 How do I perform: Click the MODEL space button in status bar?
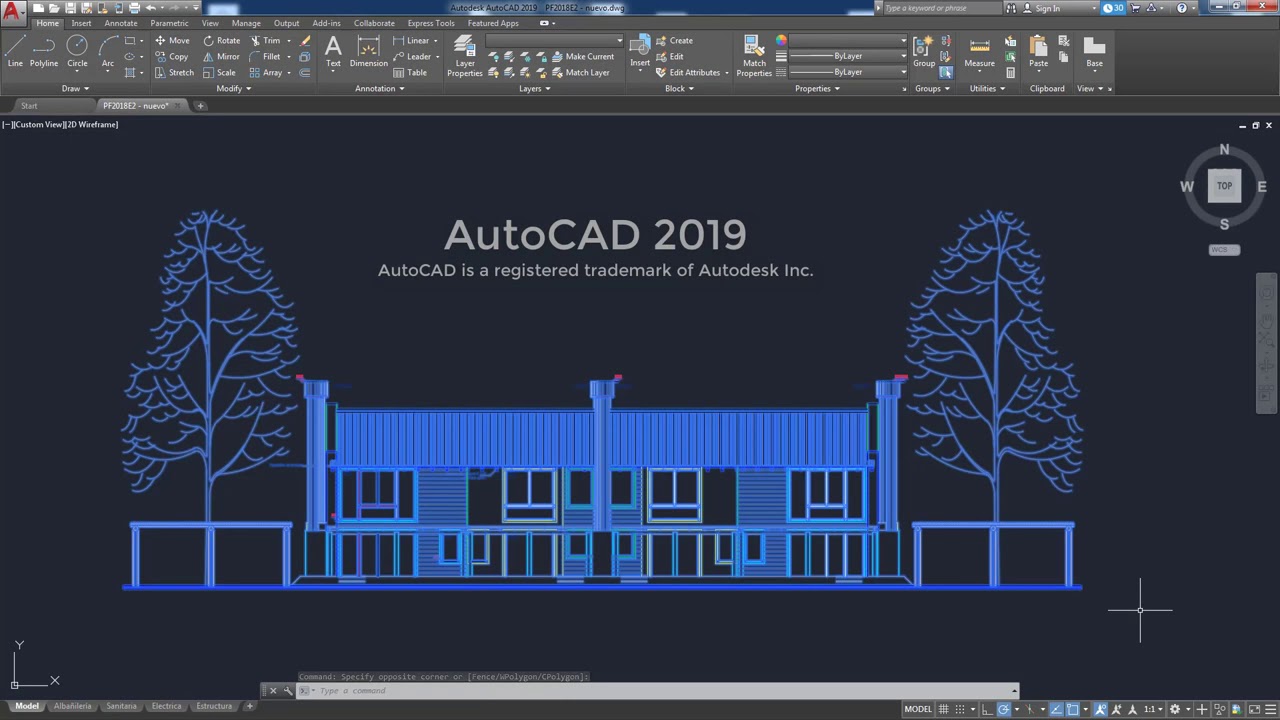[x=918, y=709]
